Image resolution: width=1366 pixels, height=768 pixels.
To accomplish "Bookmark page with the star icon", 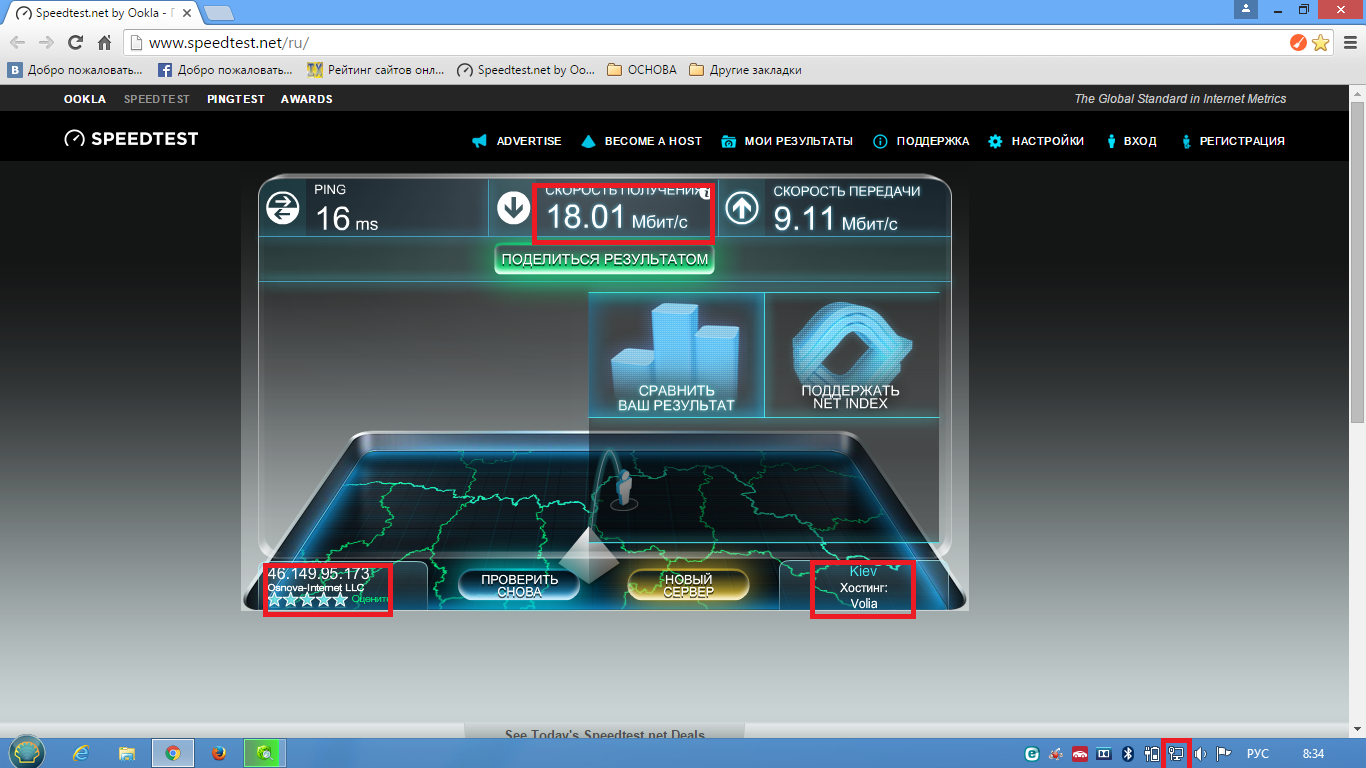I will [x=1320, y=43].
